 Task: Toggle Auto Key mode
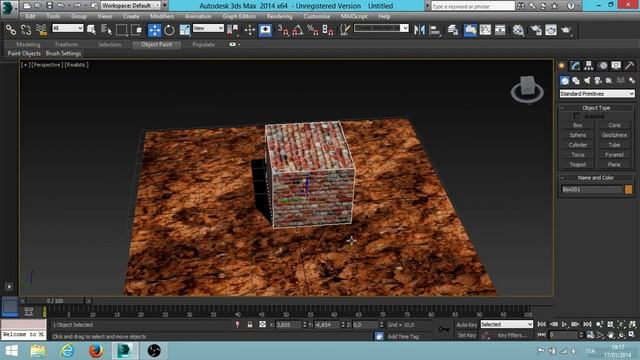[467, 325]
